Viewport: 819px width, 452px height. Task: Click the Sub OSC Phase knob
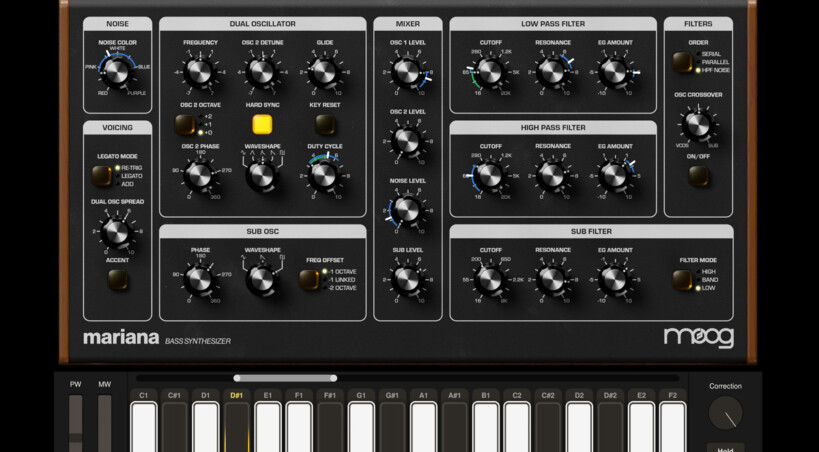200,280
